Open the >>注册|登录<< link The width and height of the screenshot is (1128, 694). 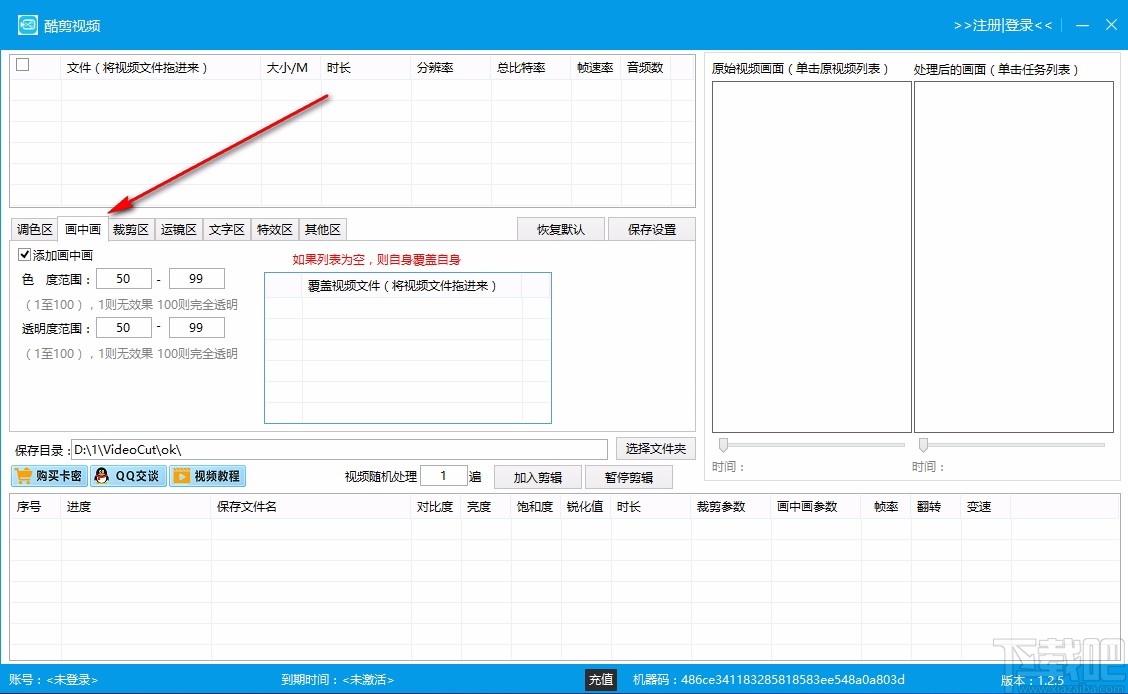click(x=1003, y=26)
